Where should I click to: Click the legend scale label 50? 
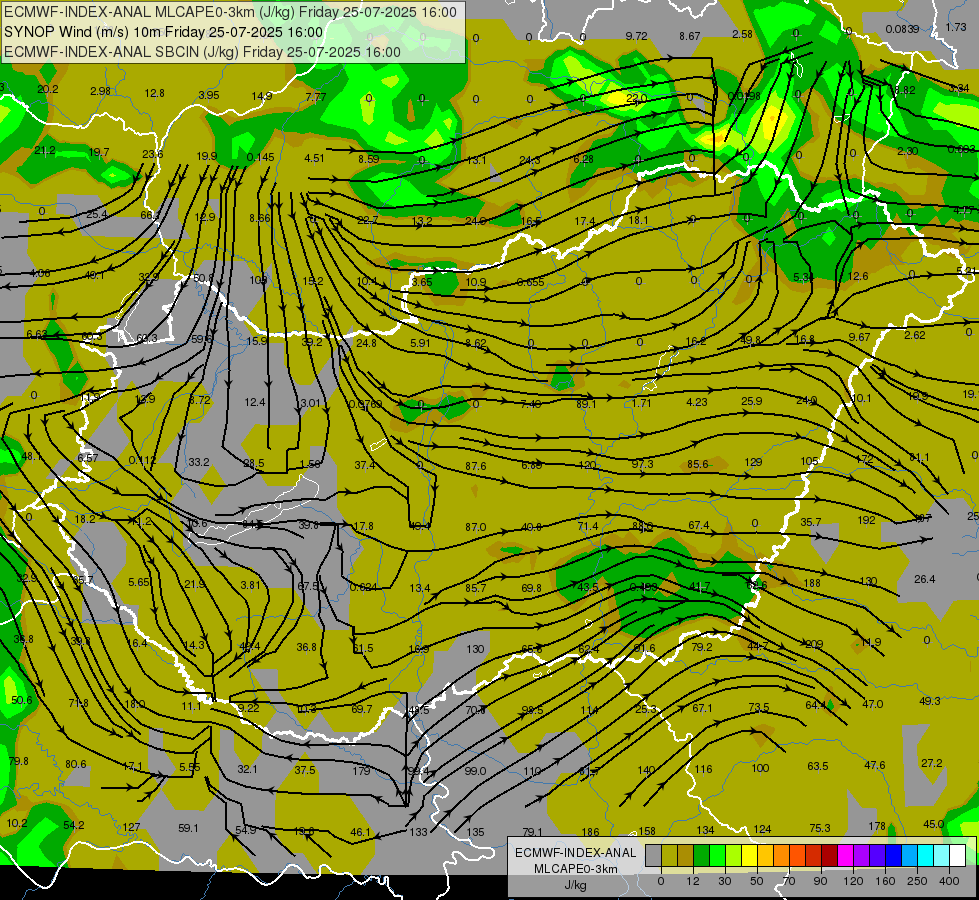click(x=757, y=881)
